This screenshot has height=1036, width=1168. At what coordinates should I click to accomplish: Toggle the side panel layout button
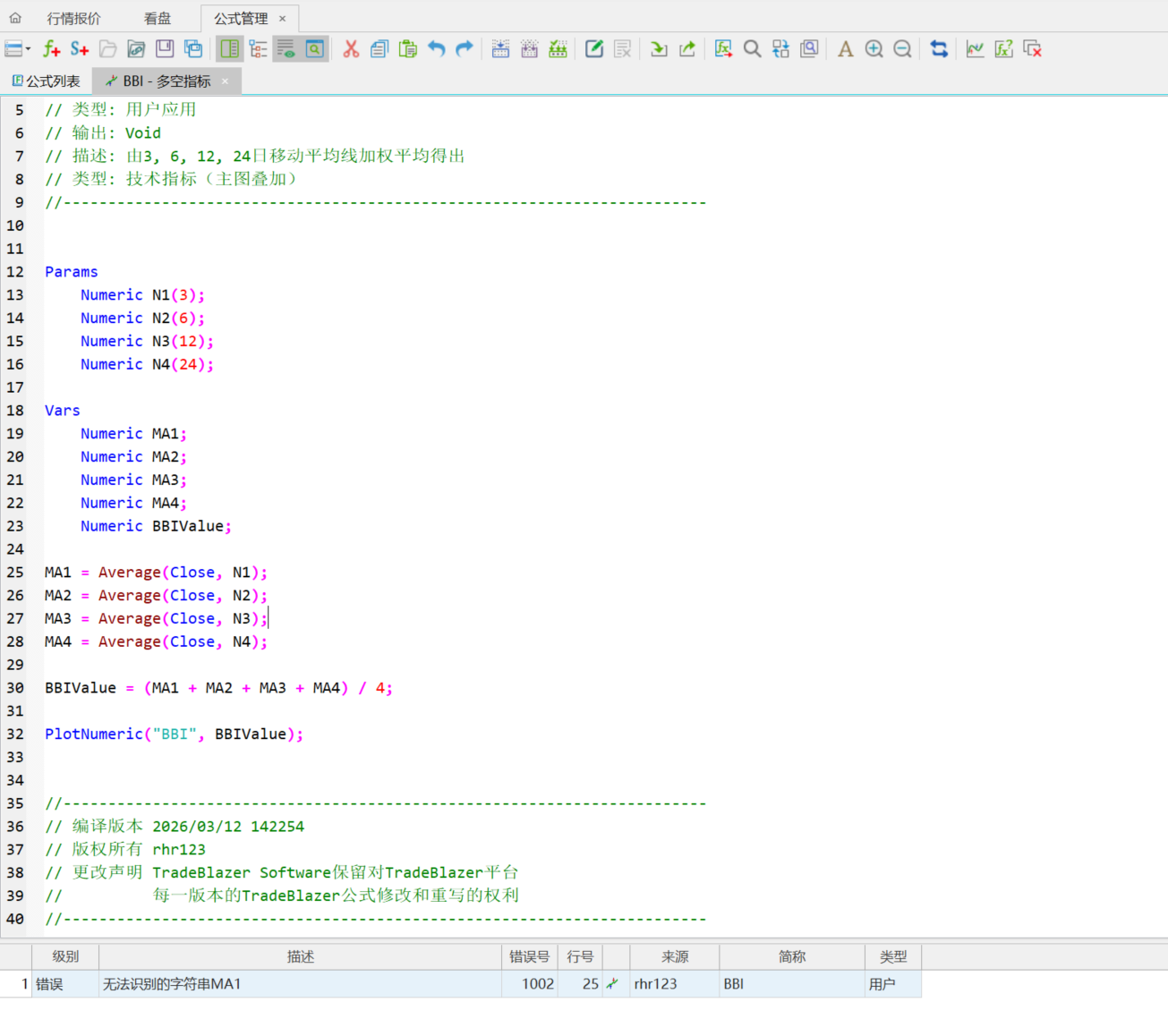230,49
